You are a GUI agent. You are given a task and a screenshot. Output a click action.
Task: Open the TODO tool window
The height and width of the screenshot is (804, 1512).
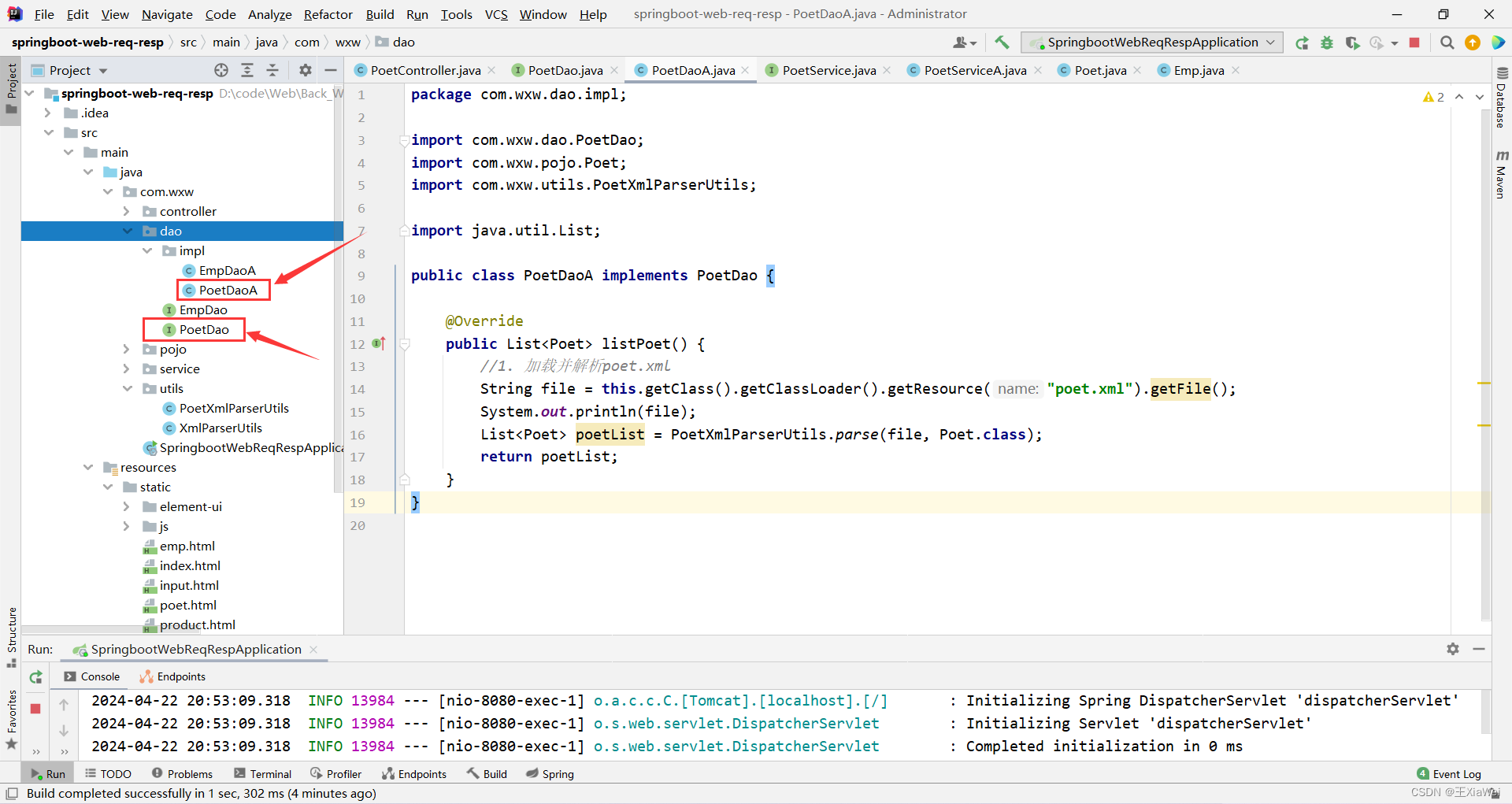[109, 774]
